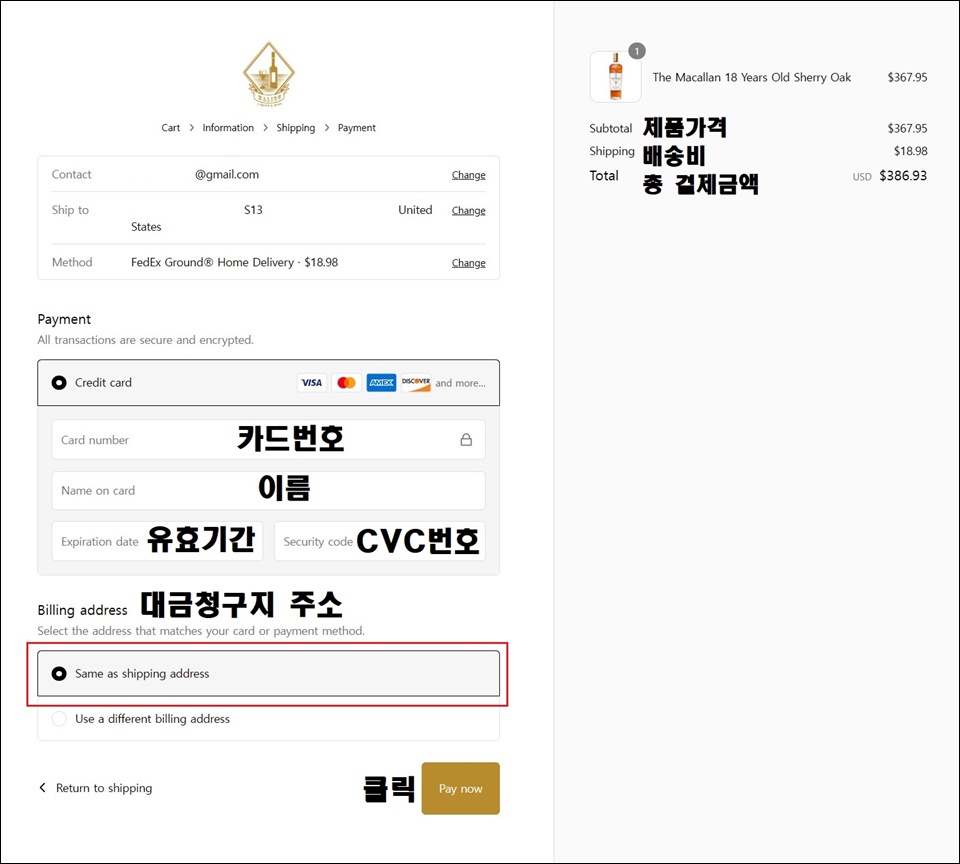Screen dimensions: 960x864
Task: Click the Discover card icon
Action: pyautogui.click(x=416, y=383)
